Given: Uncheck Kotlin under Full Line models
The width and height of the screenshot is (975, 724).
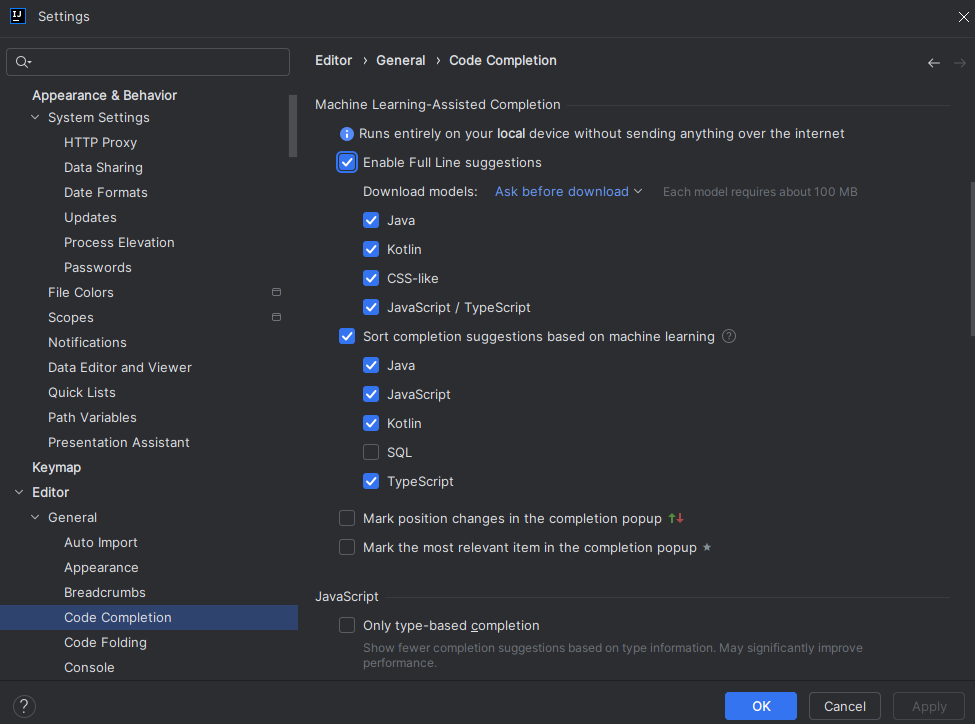Looking at the screenshot, I should (x=371, y=249).
